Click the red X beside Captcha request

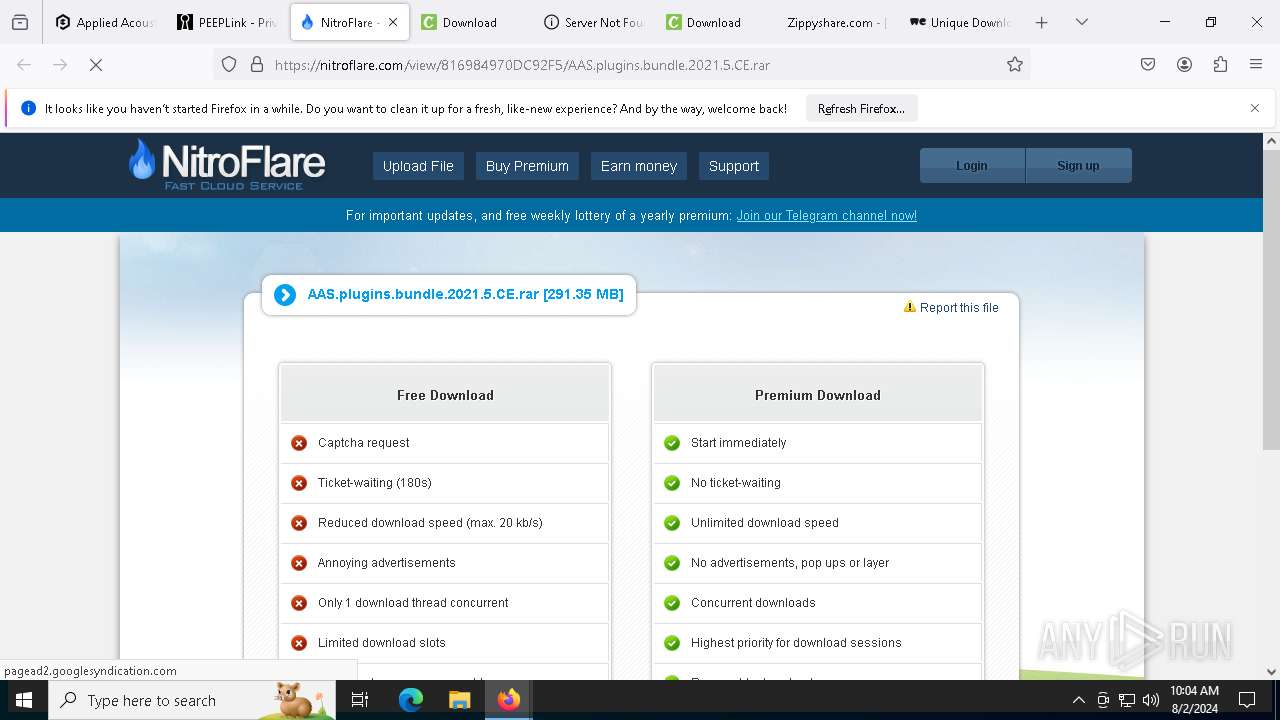(x=299, y=443)
